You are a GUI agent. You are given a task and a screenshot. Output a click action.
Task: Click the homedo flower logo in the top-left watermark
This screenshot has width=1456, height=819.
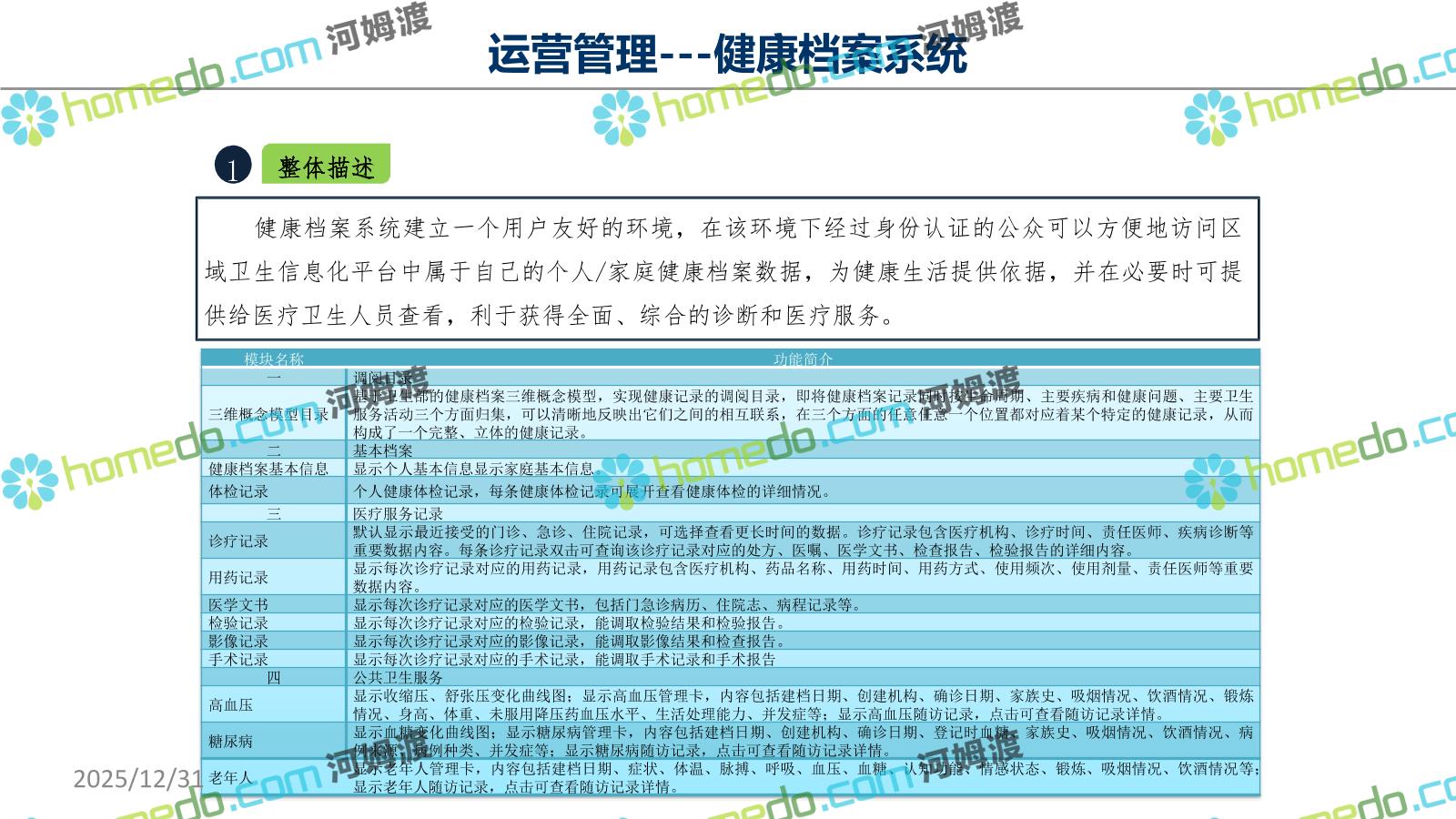(29, 117)
